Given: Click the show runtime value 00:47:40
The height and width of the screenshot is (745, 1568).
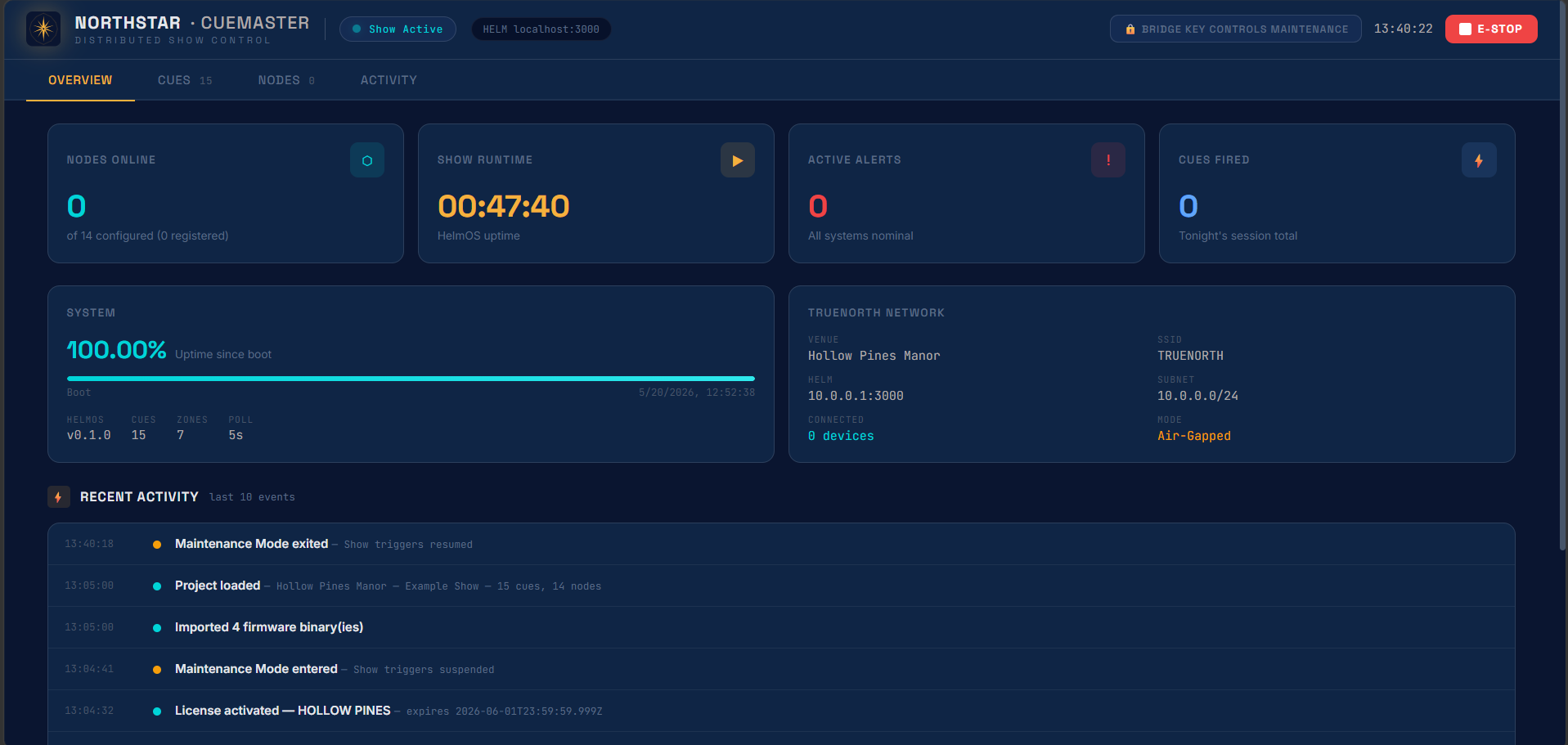Looking at the screenshot, I should click(x=503, y=206).
